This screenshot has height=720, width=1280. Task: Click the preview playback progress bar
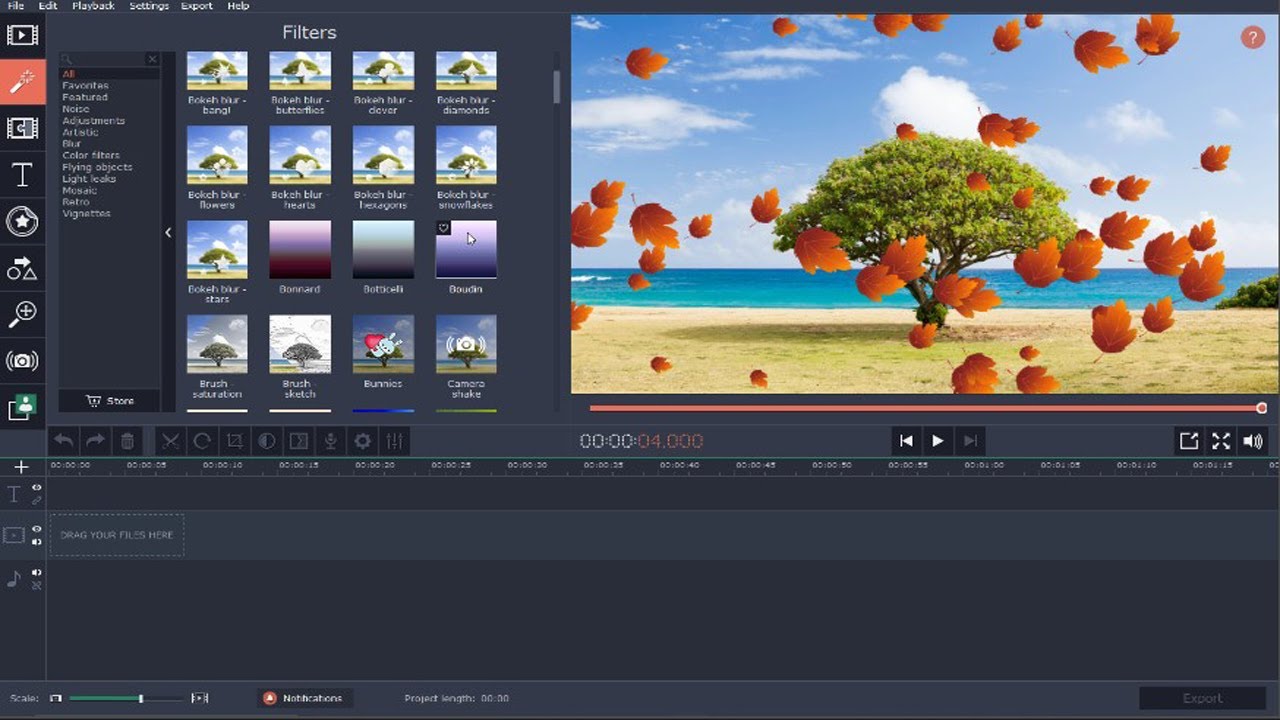point(925,408)
